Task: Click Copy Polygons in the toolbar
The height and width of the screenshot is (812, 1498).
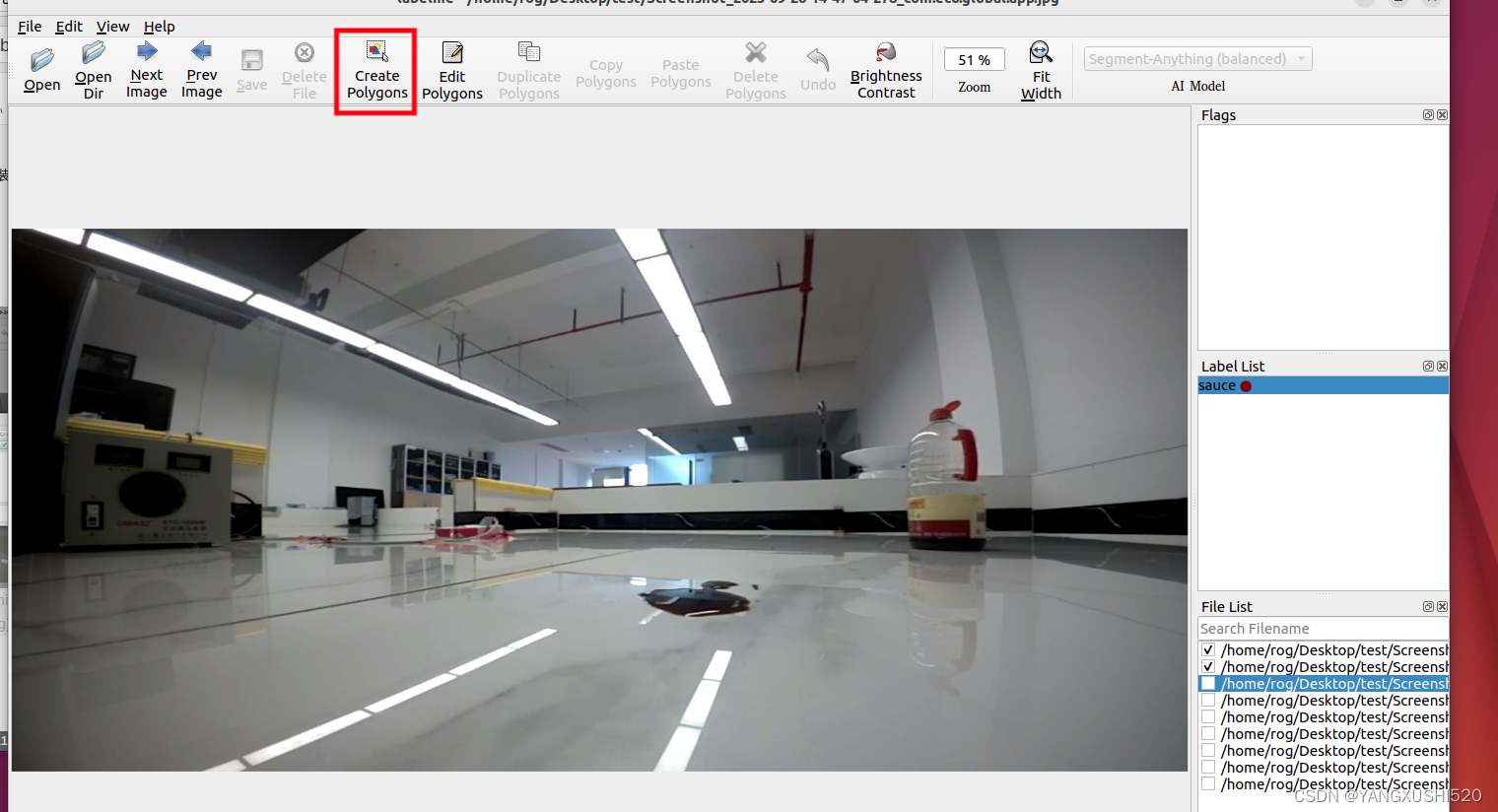Action: [606, 73]
